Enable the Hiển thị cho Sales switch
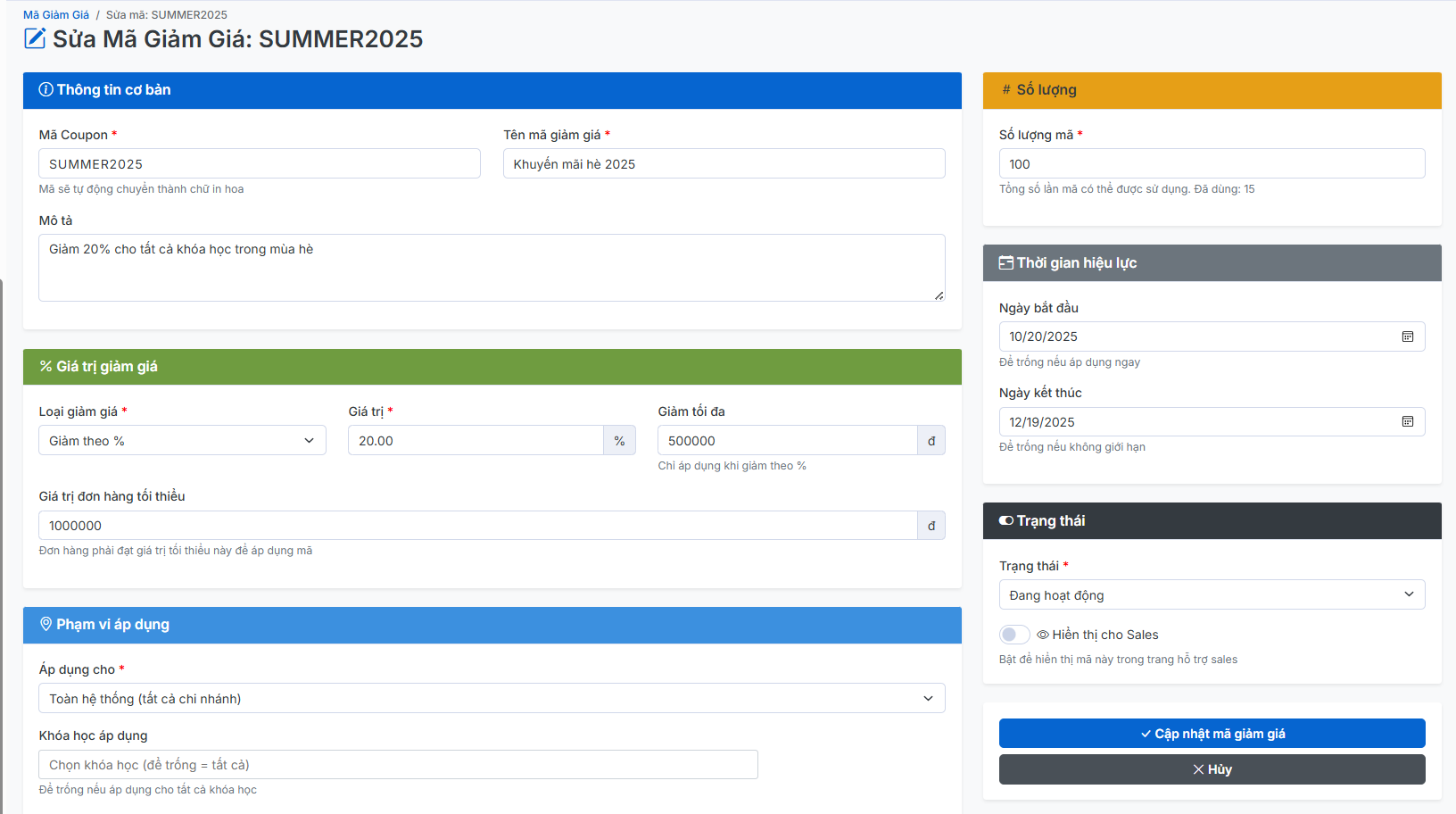Image resolution: width=1456 pixels, height=814 pixels. pyautogui.click(x=1013, y=635)
